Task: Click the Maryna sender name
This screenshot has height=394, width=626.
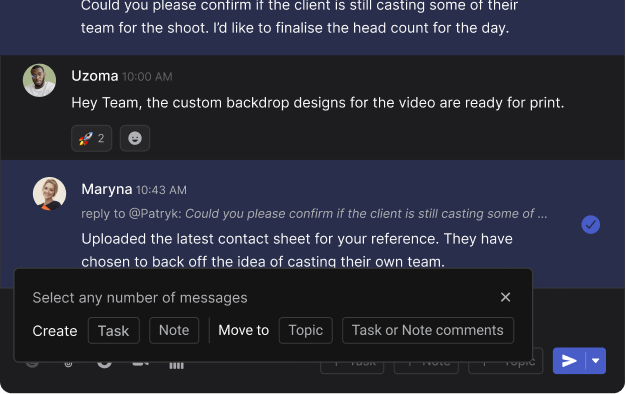Action: (x=107, y=189)
